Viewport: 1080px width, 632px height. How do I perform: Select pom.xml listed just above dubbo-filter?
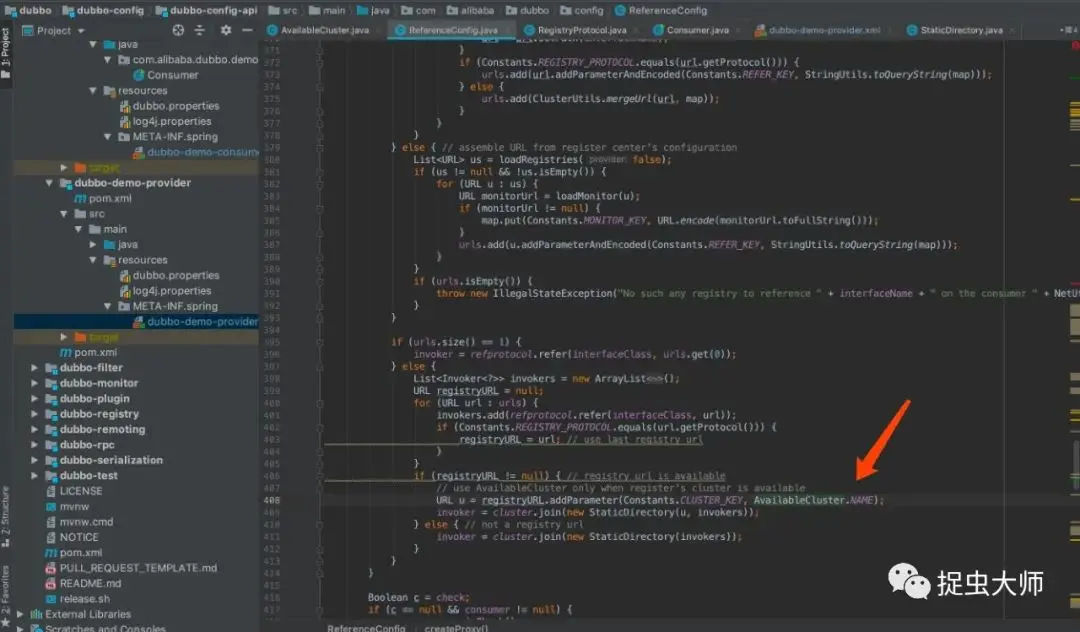[x=96, y=352]
